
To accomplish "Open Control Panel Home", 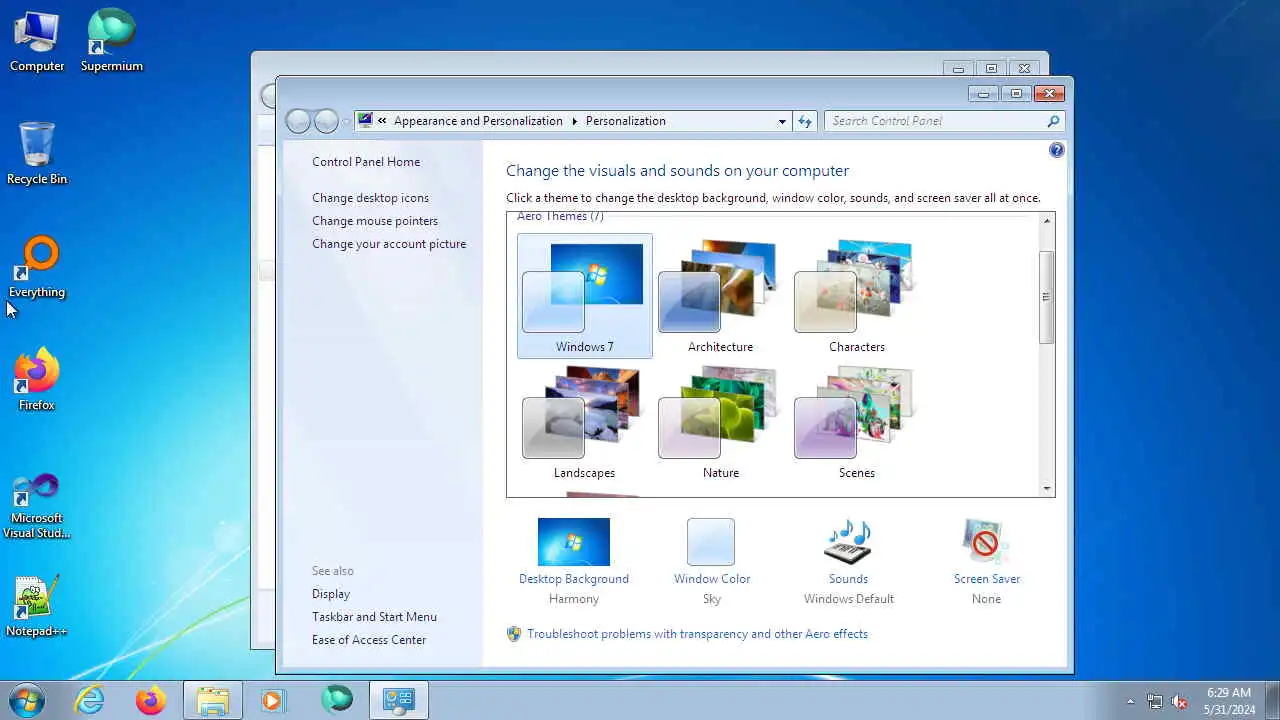I will click(x=366, y=162).
